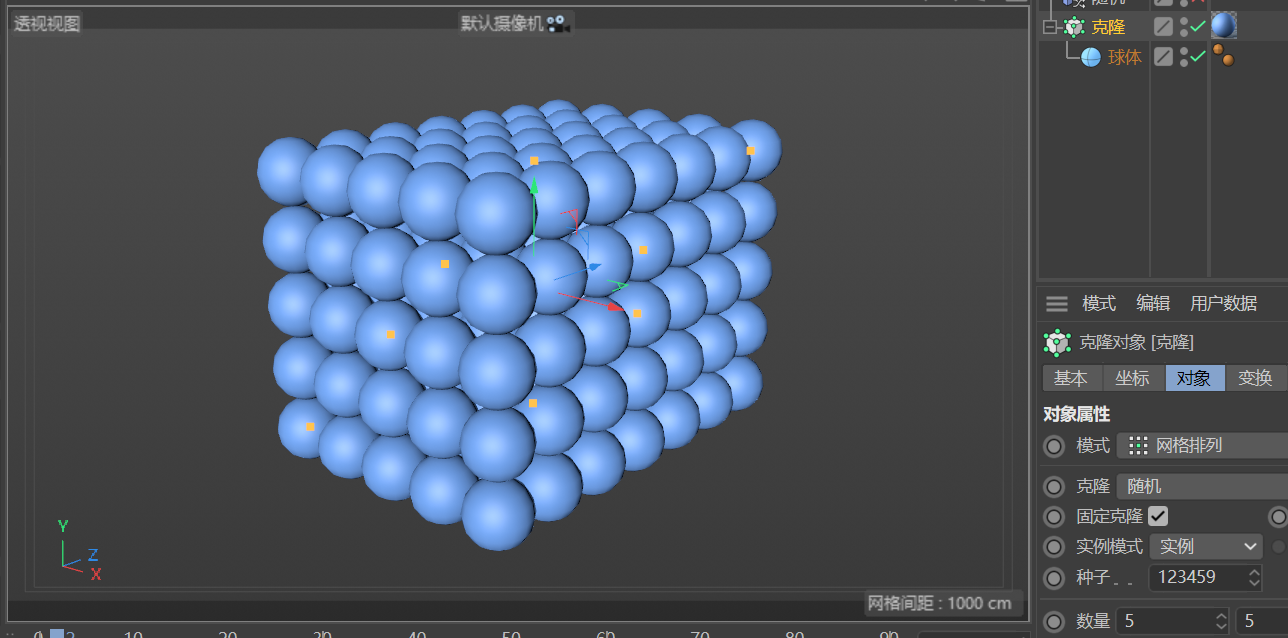Toggle the animation dot beside 固定克隆

[x=1054, y=517]
